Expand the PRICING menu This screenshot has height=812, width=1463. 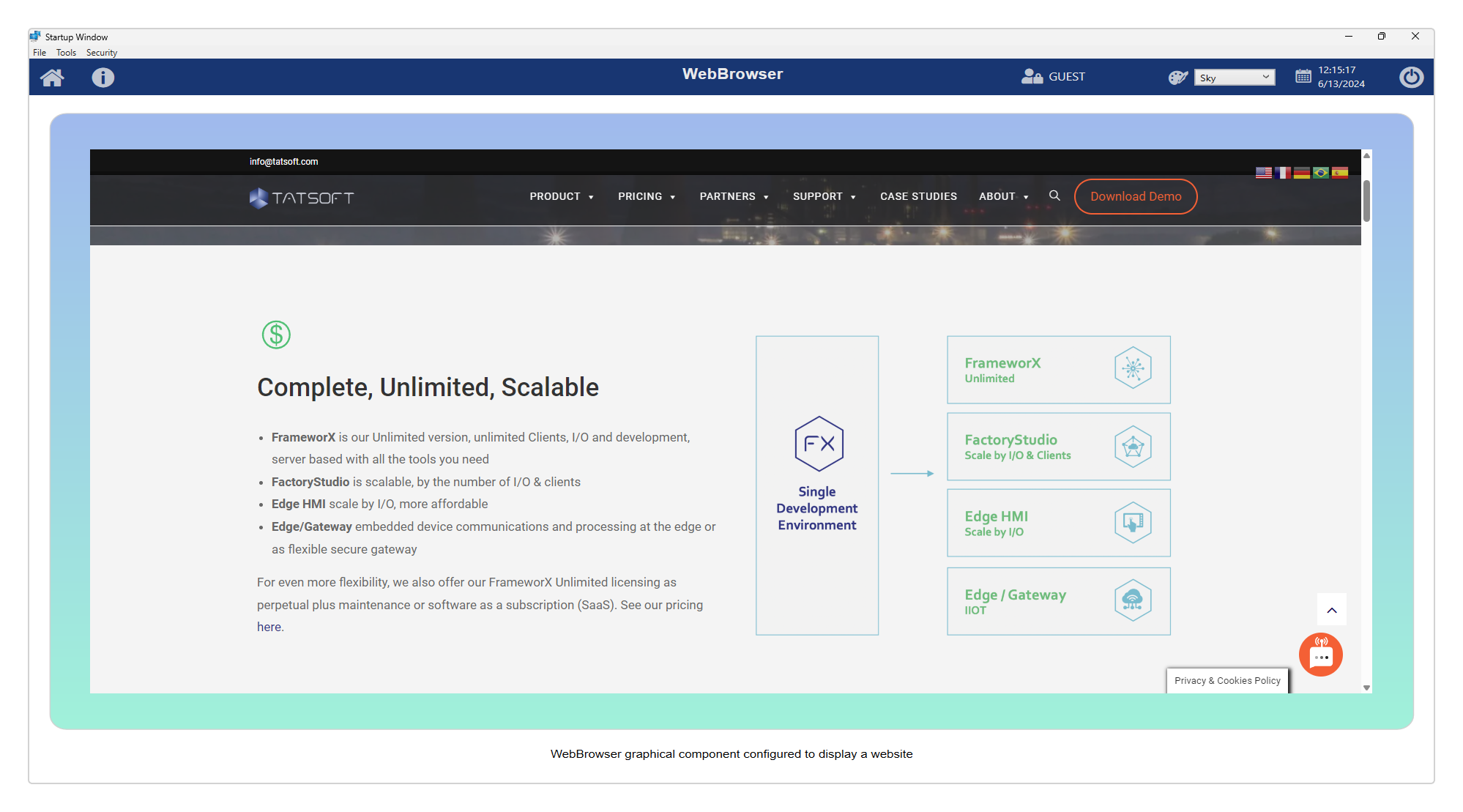click(x=647, y=196)
